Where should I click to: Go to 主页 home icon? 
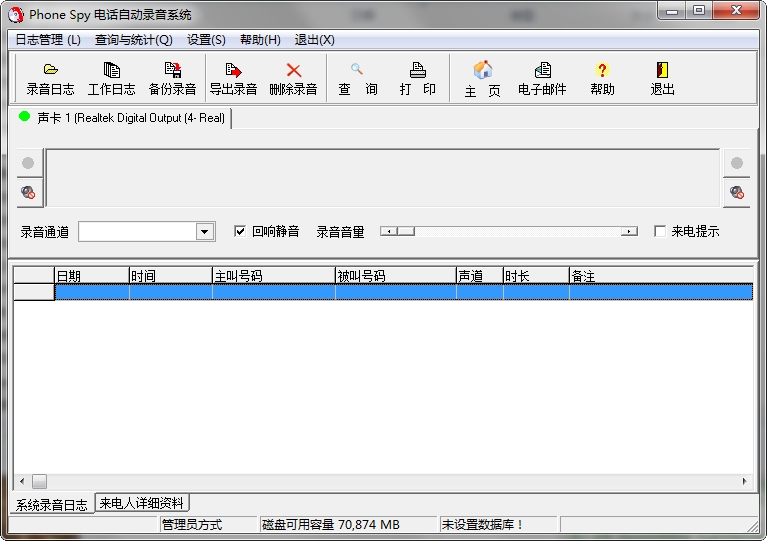point(482,78)
